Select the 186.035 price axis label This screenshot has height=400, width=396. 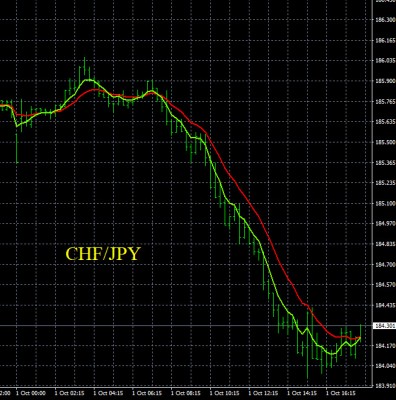click(x=385, y=61)
